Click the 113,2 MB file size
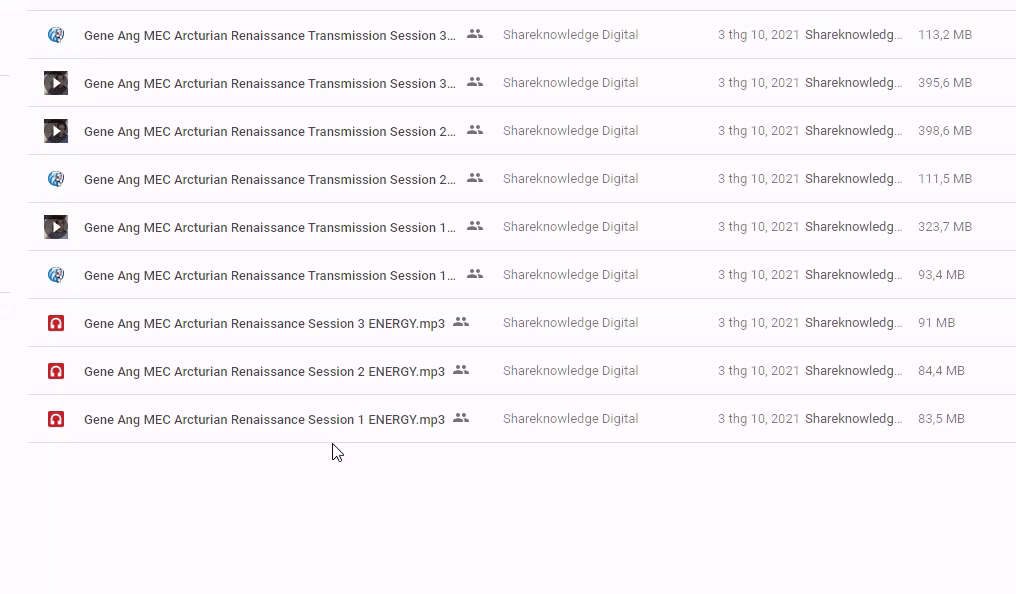 point(944,35)
